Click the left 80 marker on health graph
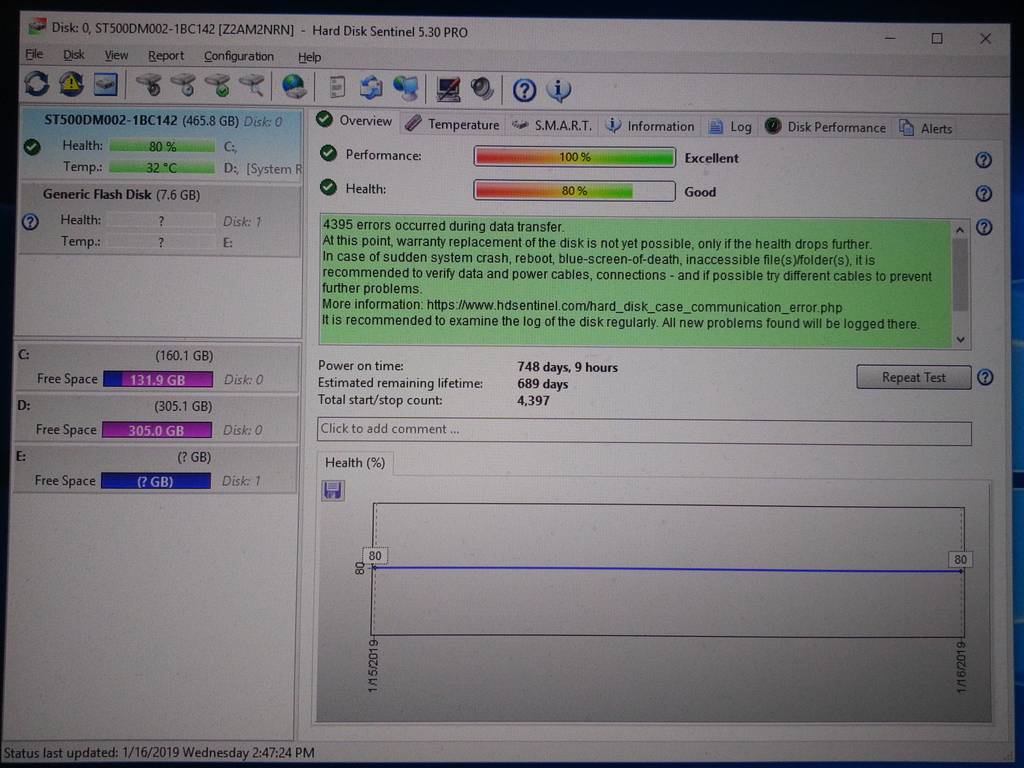The width and height of the screenshot is (1024, 768). (375, 556)
